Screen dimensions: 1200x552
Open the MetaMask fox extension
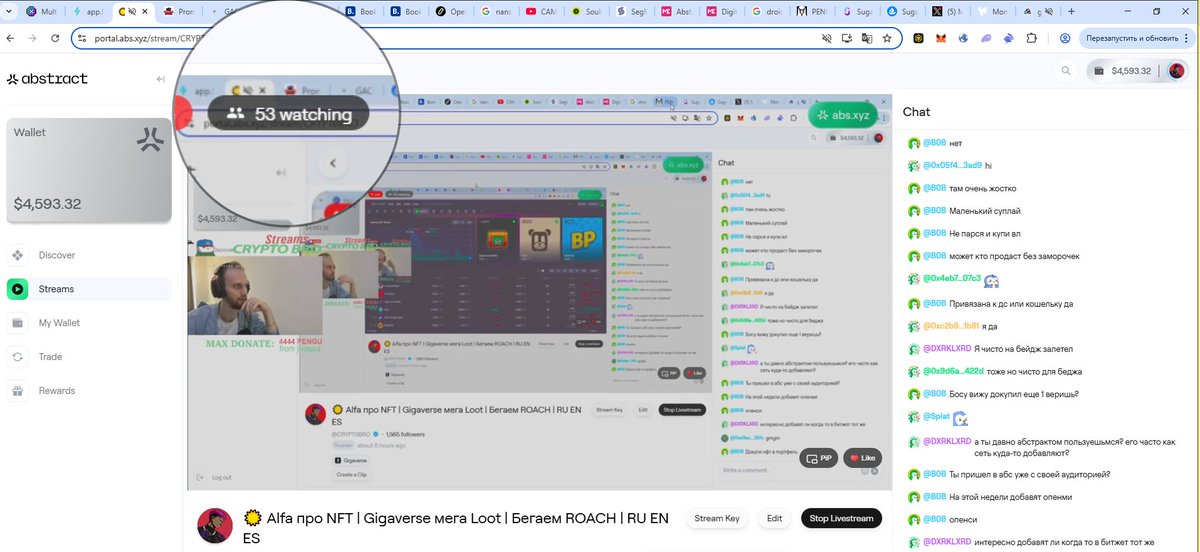pyautogui.click(x=940, y=38)
